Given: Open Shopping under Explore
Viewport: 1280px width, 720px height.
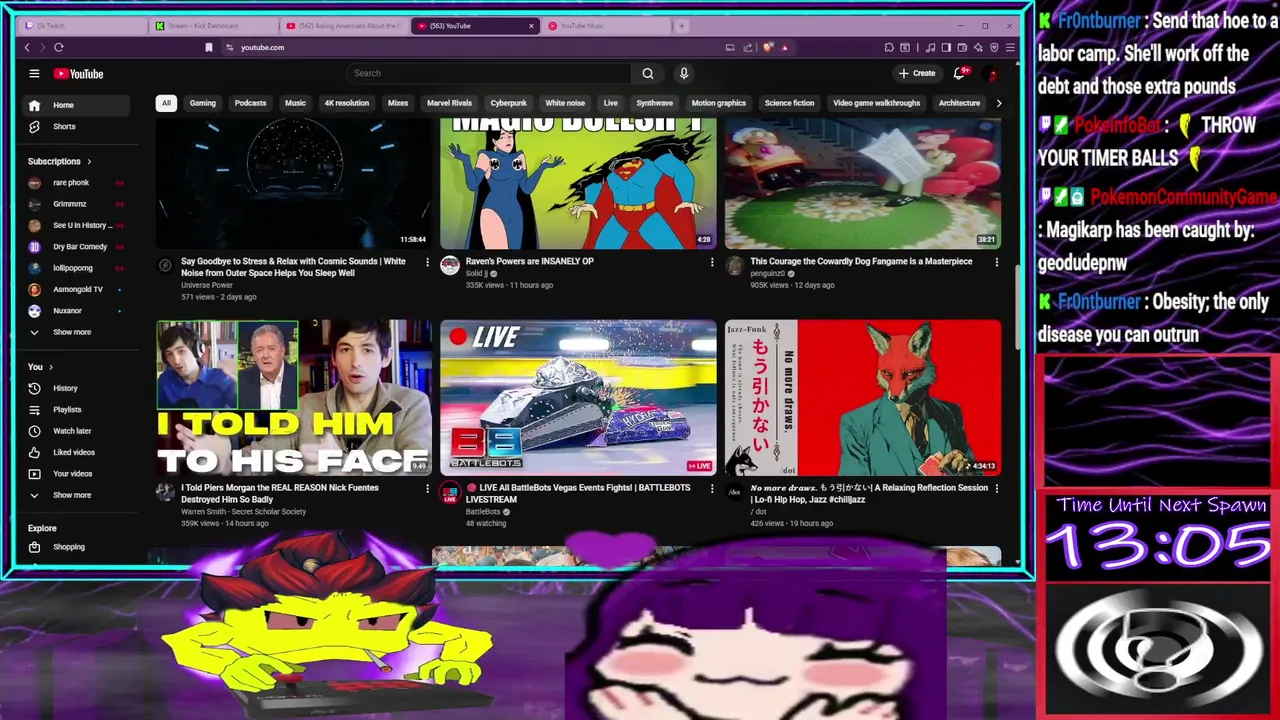Looking at the screenshot, I should point(78,547).
